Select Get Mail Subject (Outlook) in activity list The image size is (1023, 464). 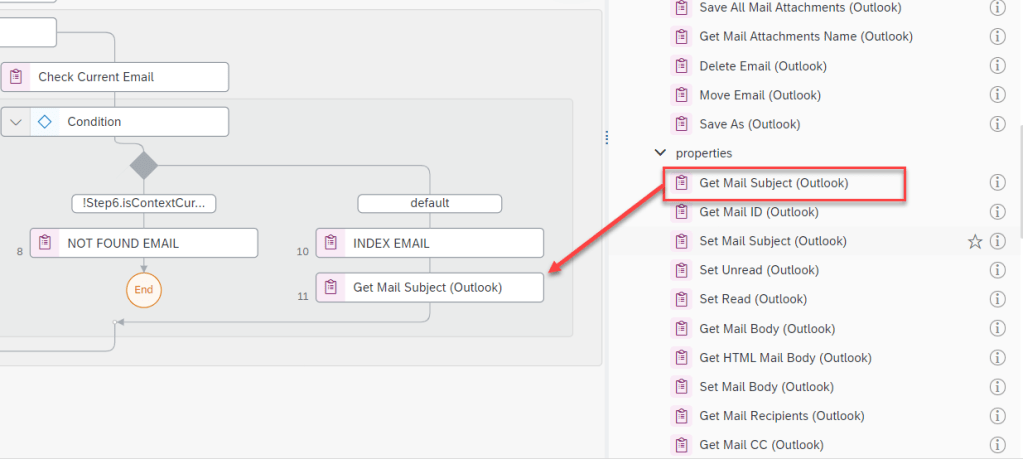click(773, 183)
